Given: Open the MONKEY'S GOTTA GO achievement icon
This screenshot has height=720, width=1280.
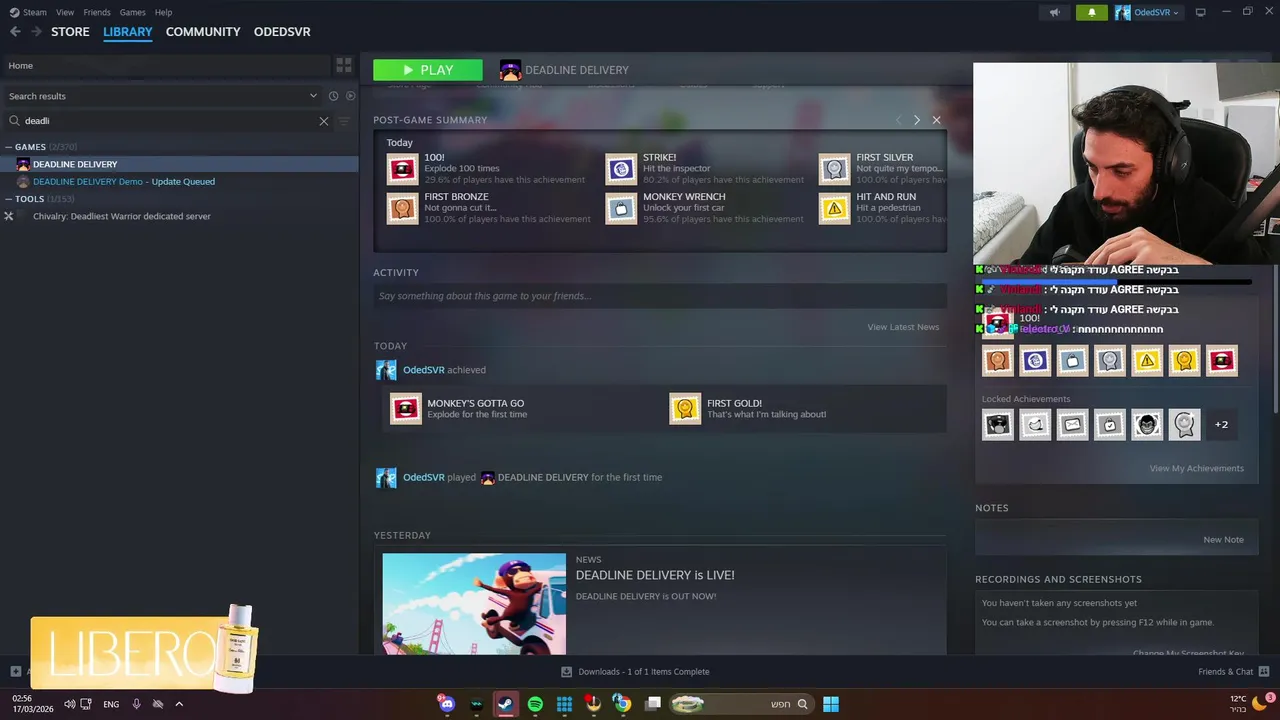Looking at the screenshot, I should (405, 408).
